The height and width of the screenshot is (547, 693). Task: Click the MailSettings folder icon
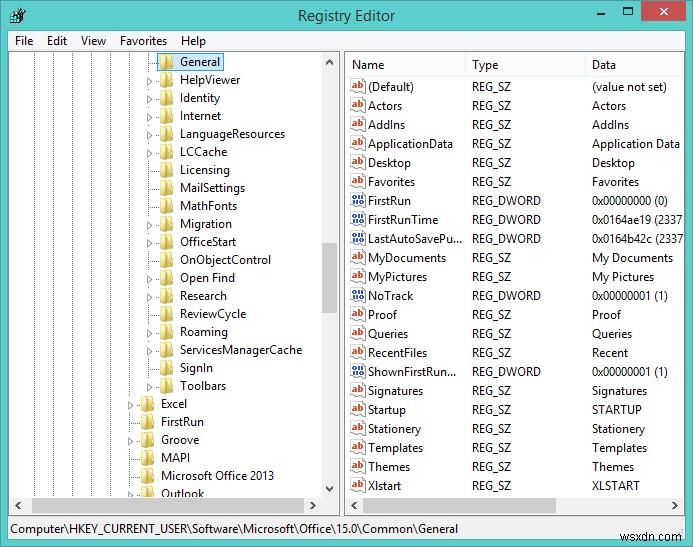point(166,188)
